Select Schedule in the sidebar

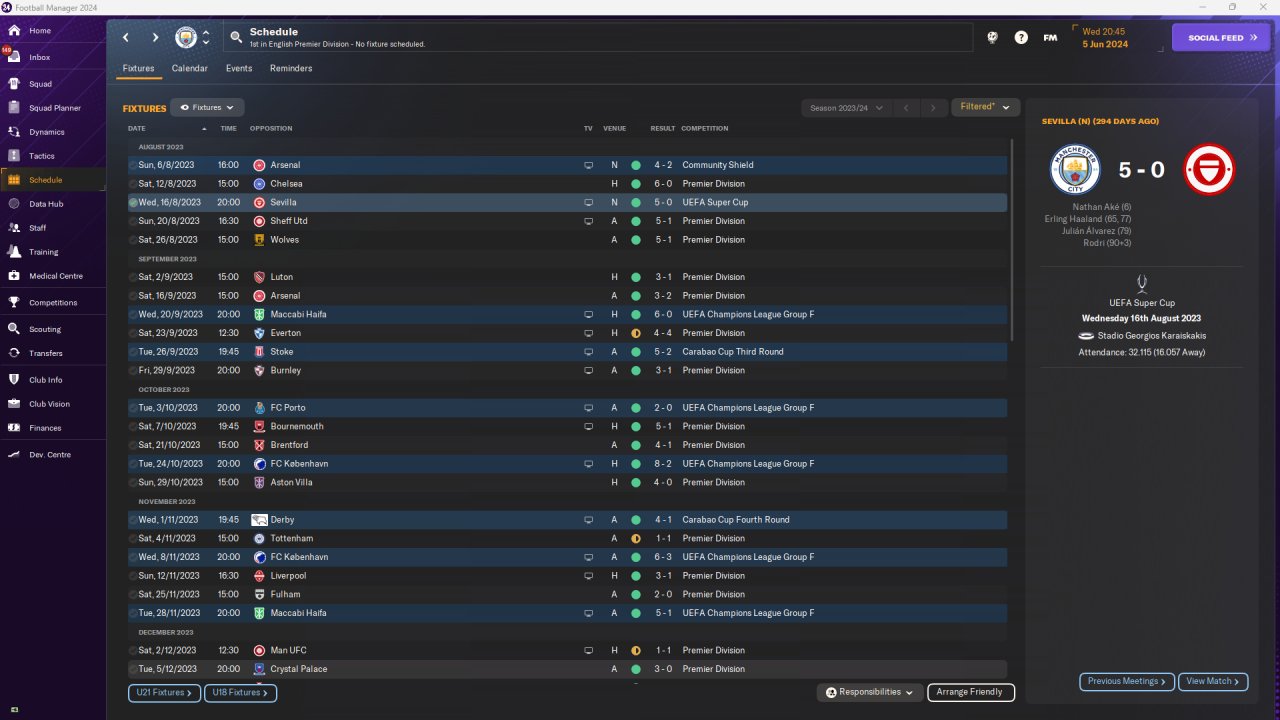point(53,180)
